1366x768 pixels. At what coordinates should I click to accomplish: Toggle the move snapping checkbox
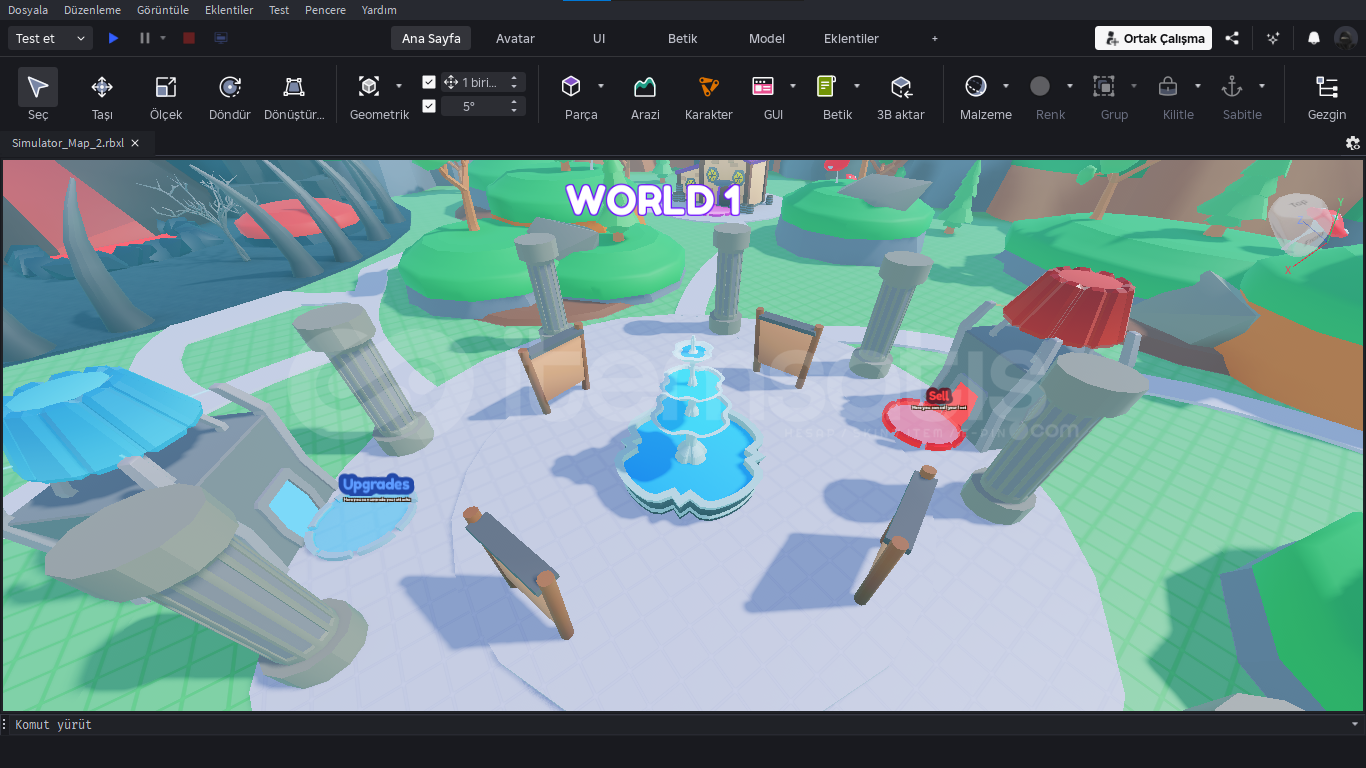click(x=429, y=82)
